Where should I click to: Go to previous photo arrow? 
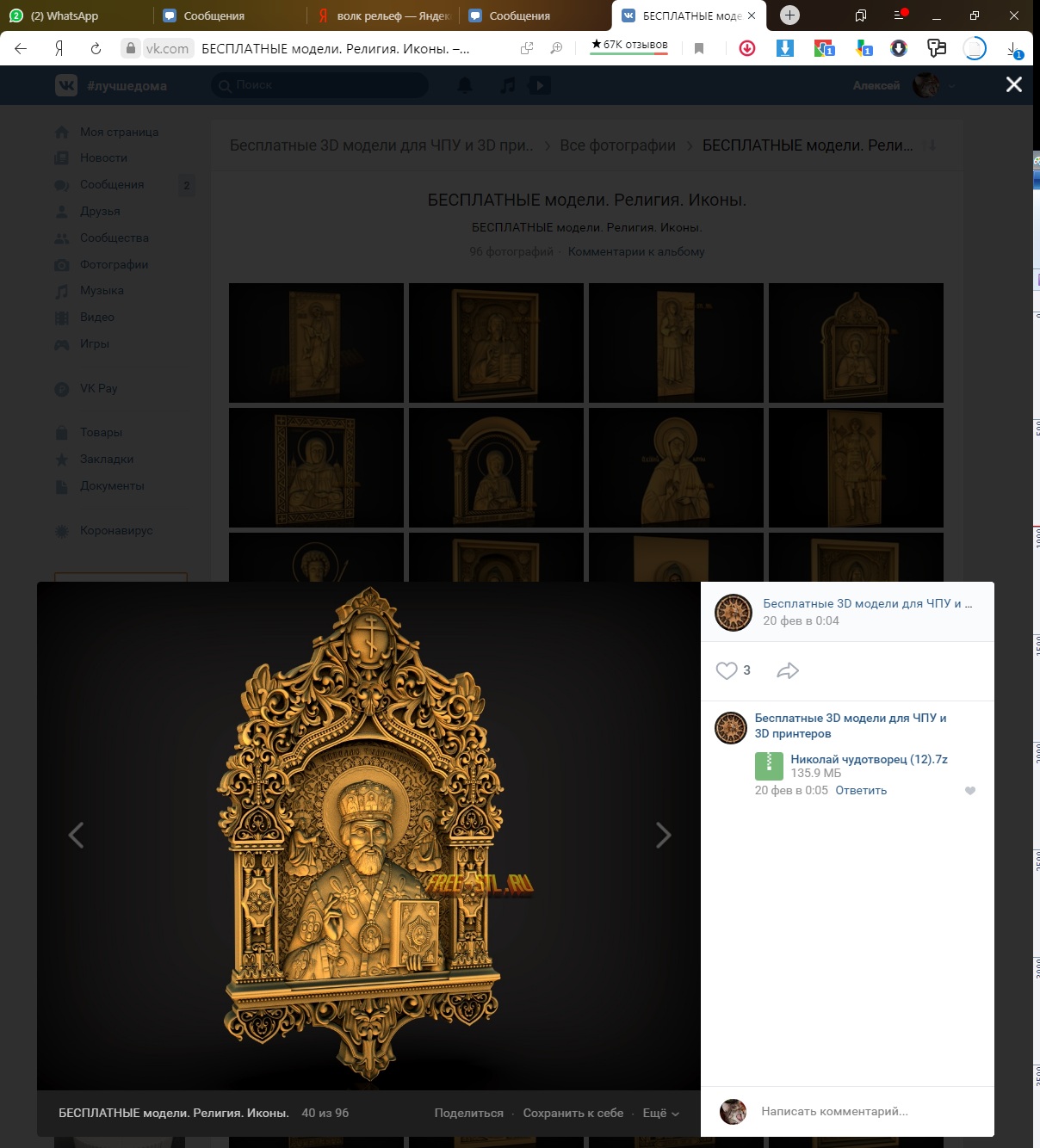pos(76,835)
